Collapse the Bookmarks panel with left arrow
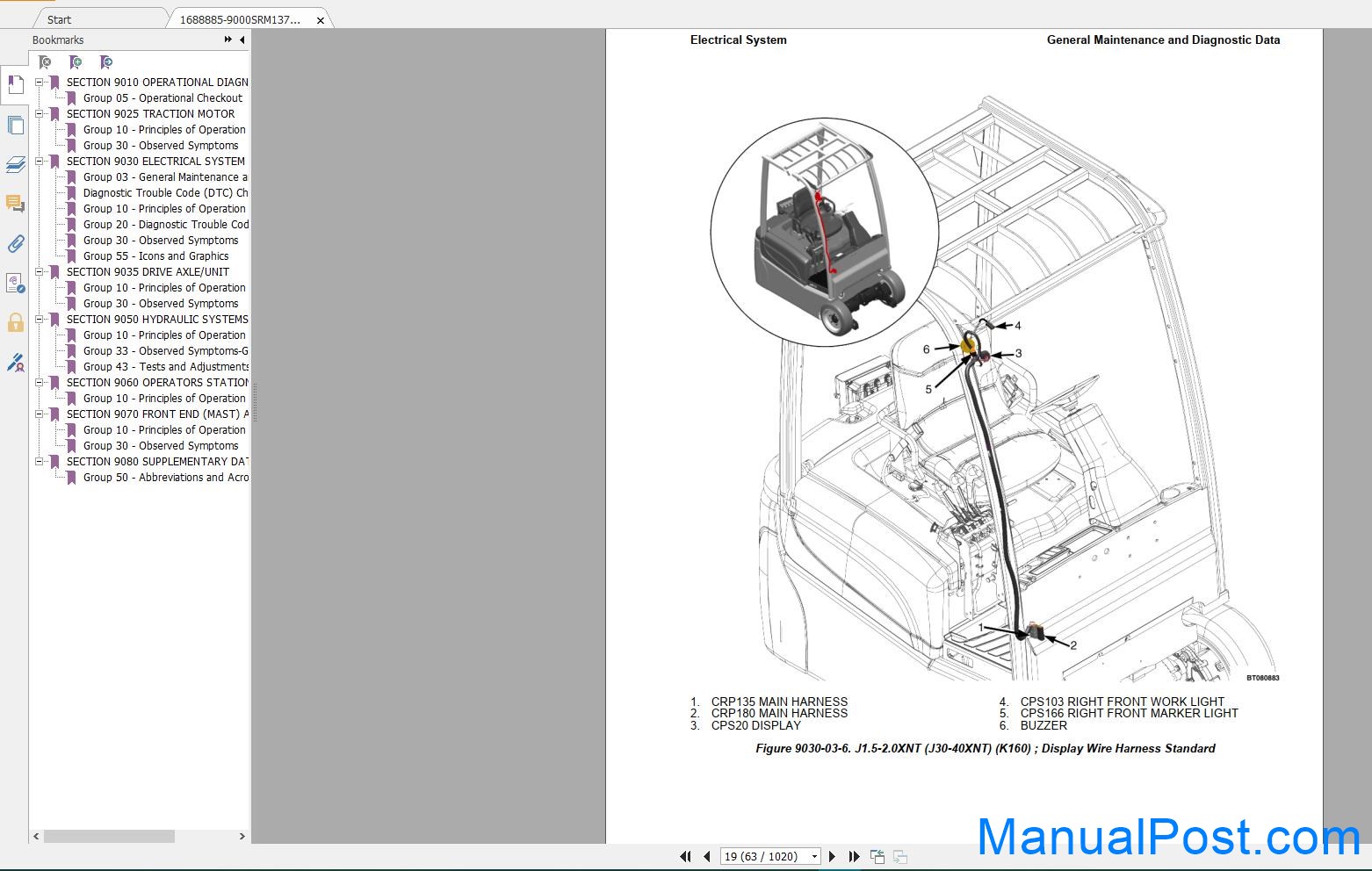Image resolution: width=1372 pixels, height=871 pixels. pos(242,40)
